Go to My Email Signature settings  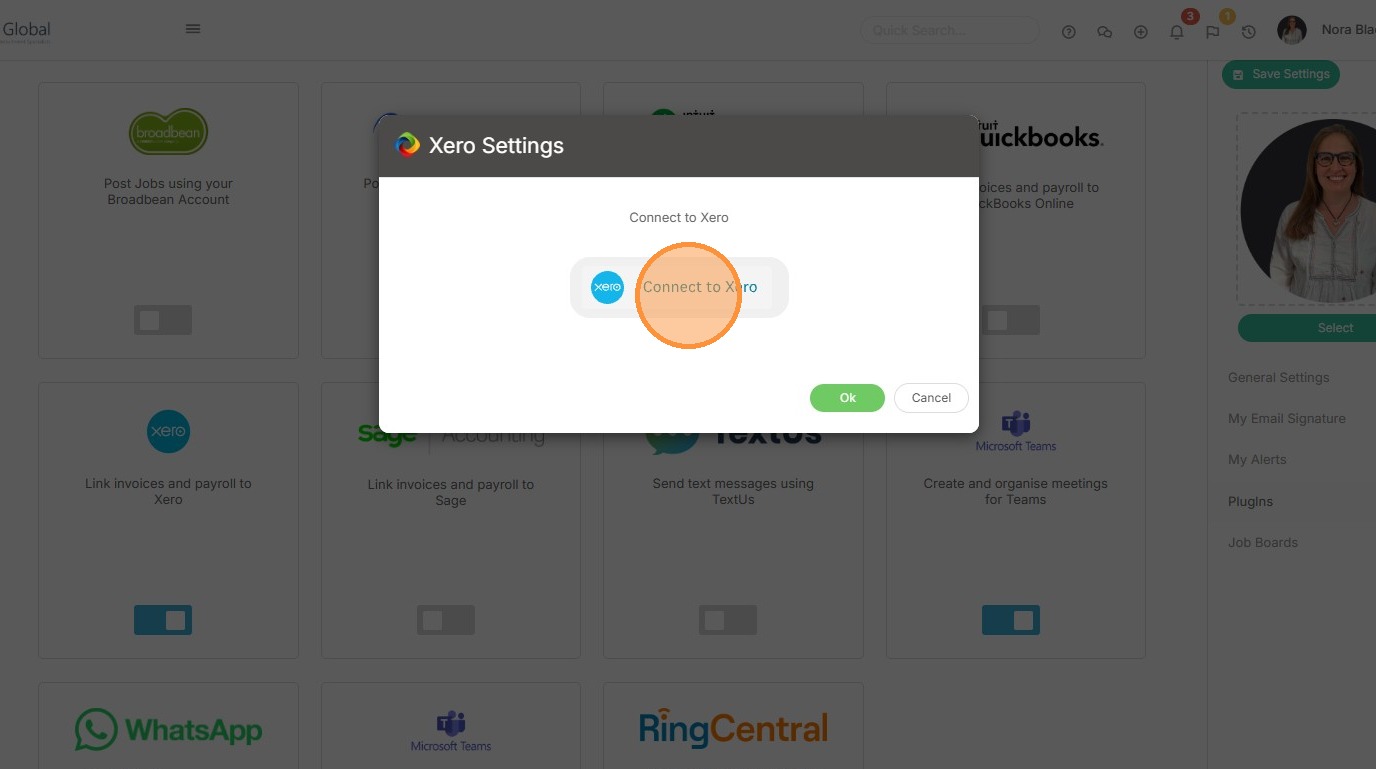1287,418
